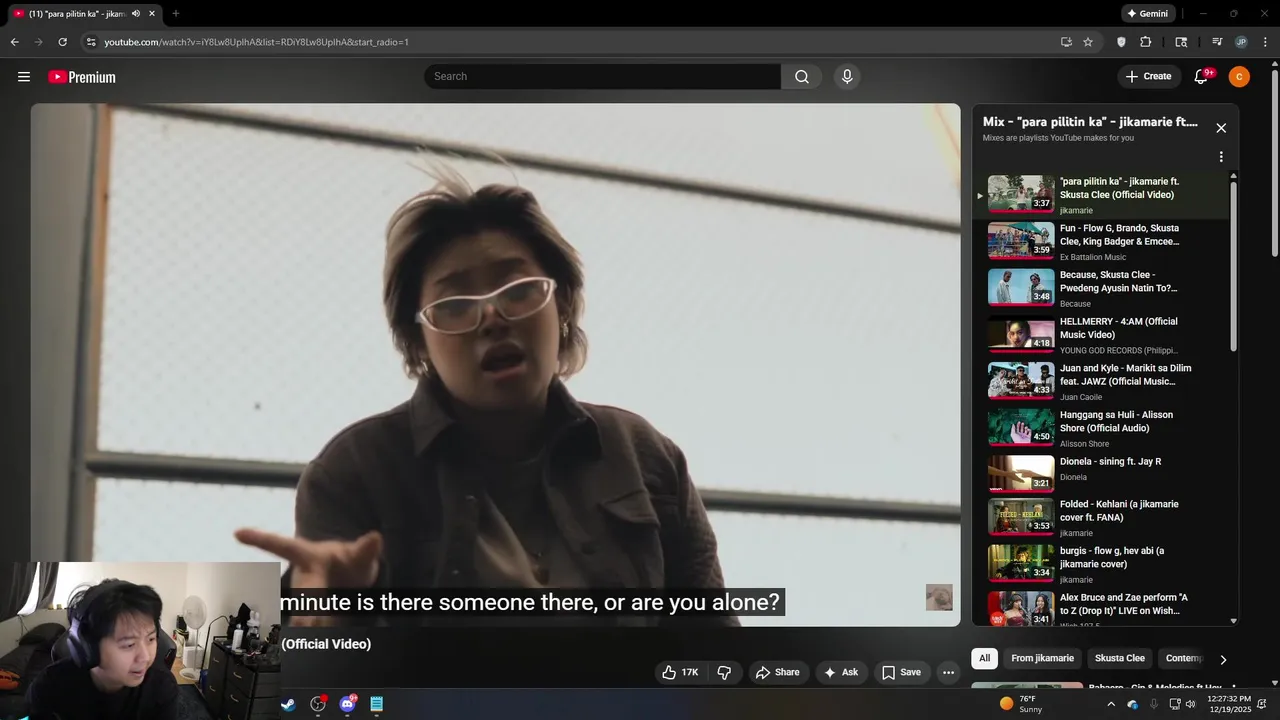Show more chips with the right chevron
The image size is (1280, 720).
tap(1222, 659)
